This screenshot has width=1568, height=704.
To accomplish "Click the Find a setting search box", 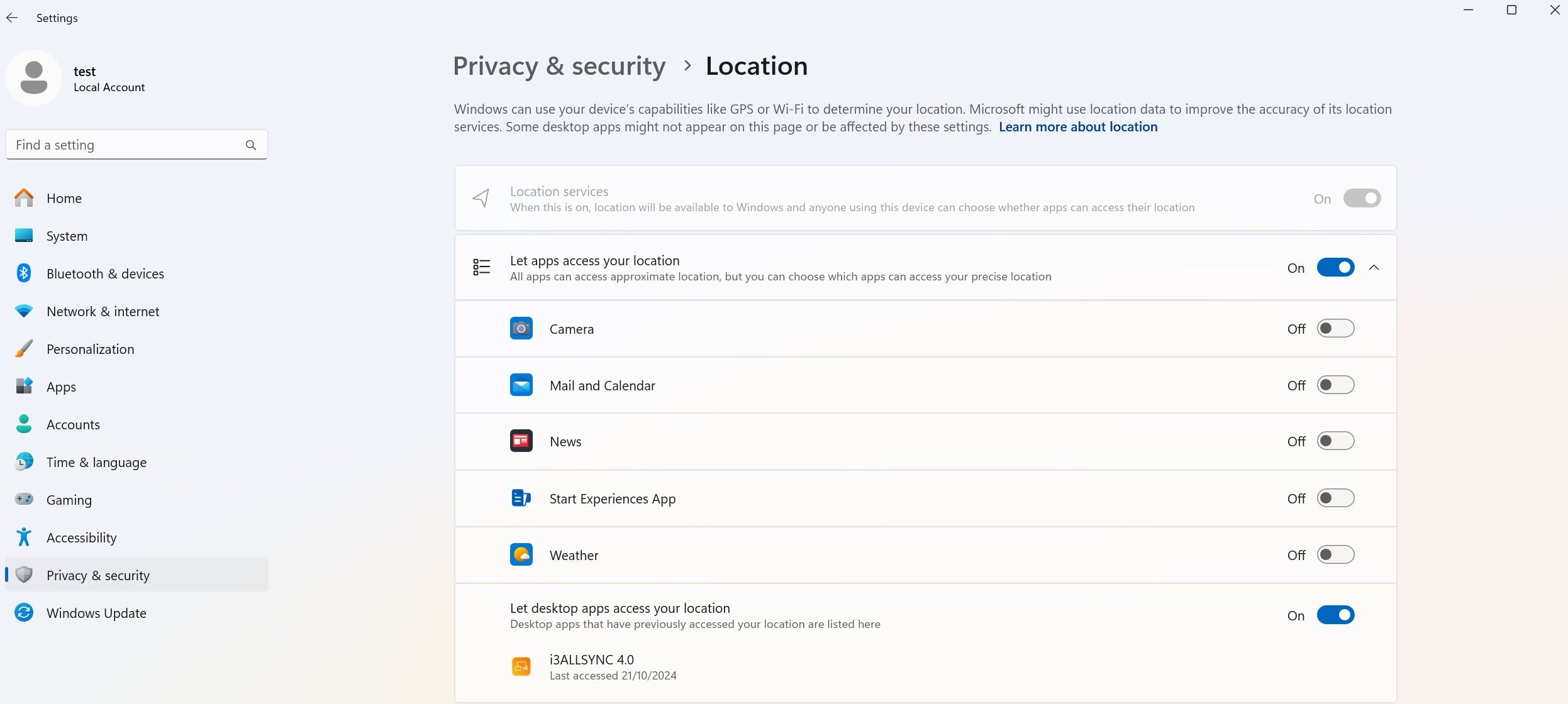I will [x=126, y=145].
